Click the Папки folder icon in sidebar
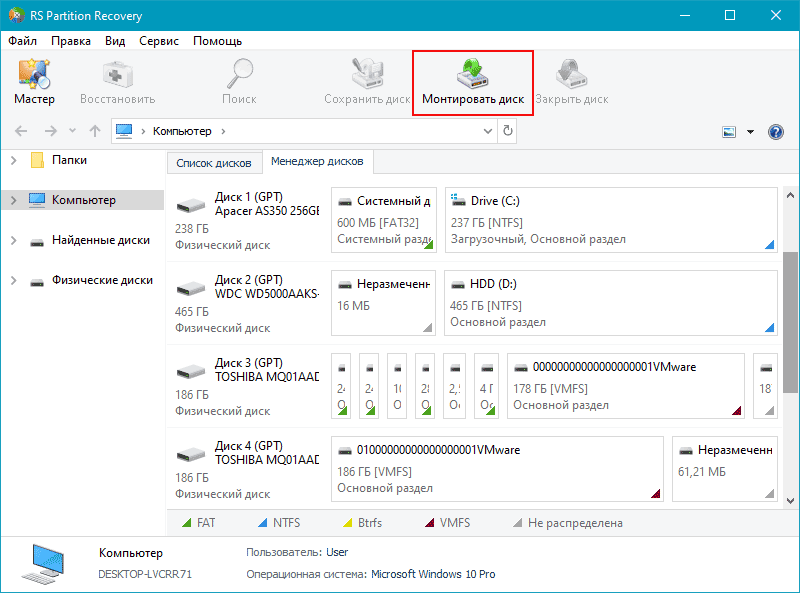The height and width of the screenshot is (593, 800). coord(37,160)
